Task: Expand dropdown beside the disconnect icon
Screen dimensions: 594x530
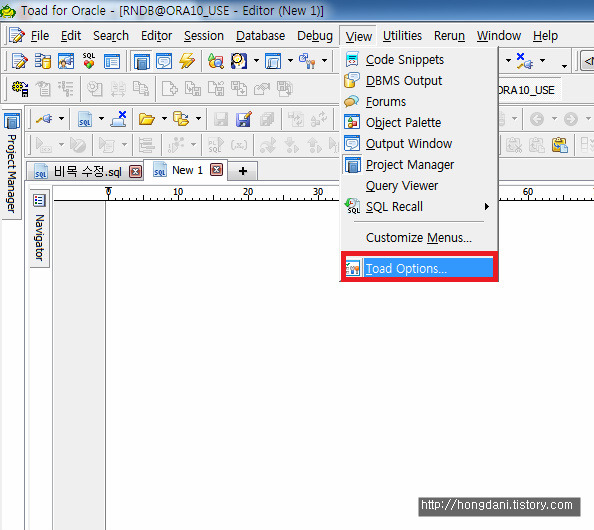Action: click(542, 61)
